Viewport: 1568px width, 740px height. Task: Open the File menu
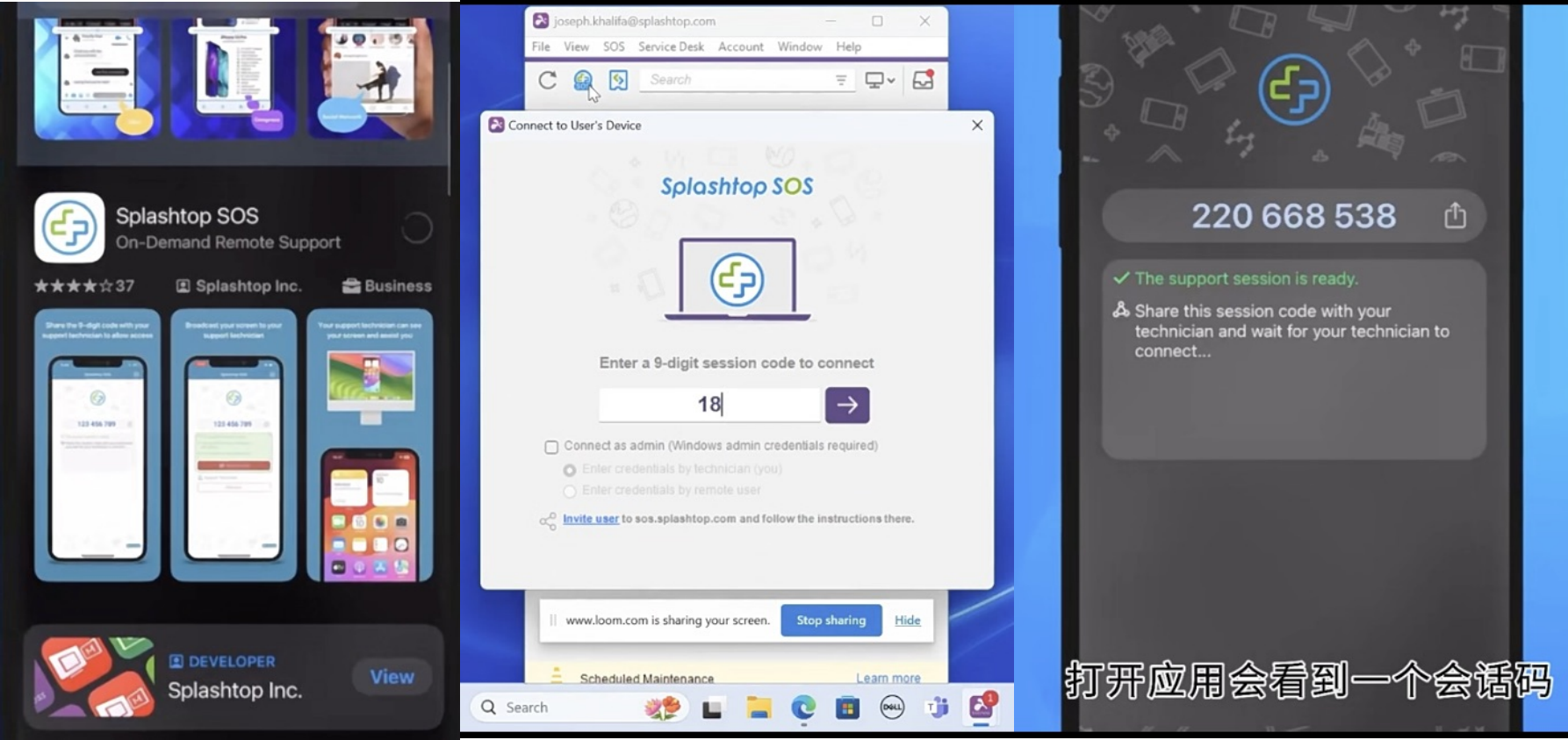pyautogui.click(x=541, y=47)
